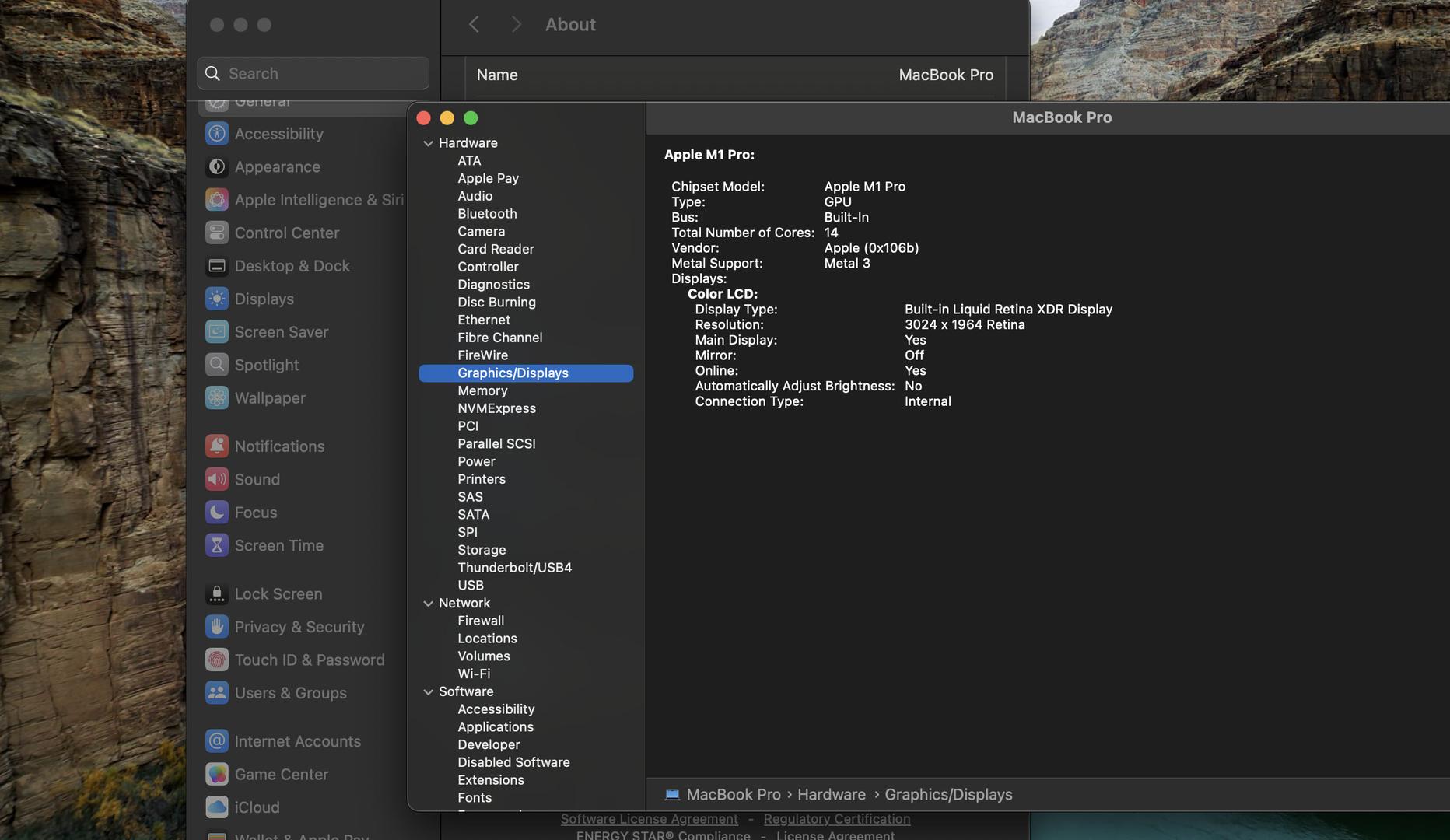Open Screen Time hourglass icon

pos(217,545)
